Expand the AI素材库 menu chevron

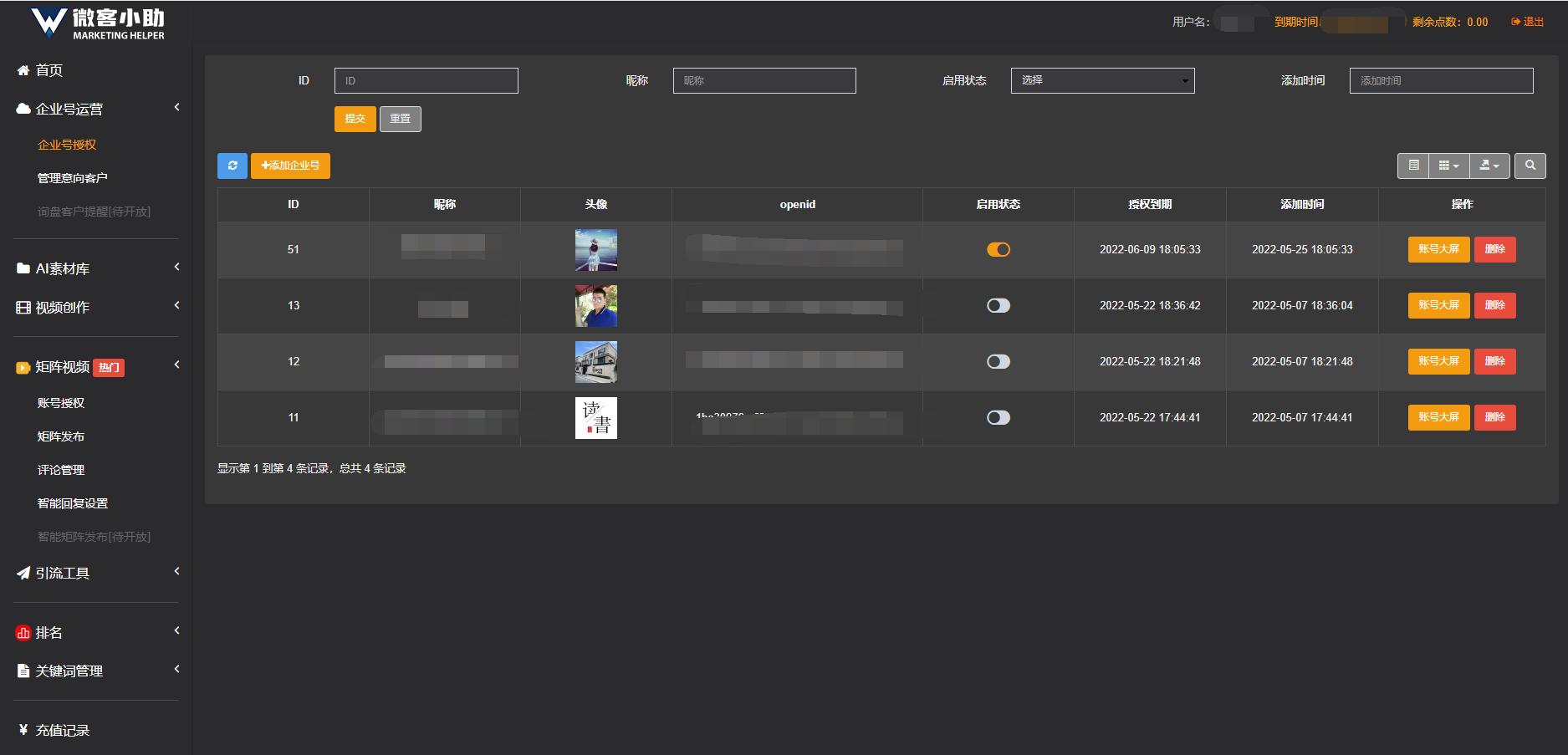coord(176,267)
